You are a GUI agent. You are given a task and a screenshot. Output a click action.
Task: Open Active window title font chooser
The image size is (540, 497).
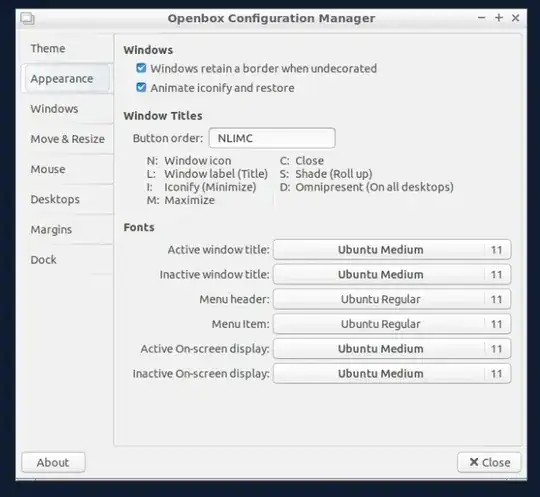392,249
